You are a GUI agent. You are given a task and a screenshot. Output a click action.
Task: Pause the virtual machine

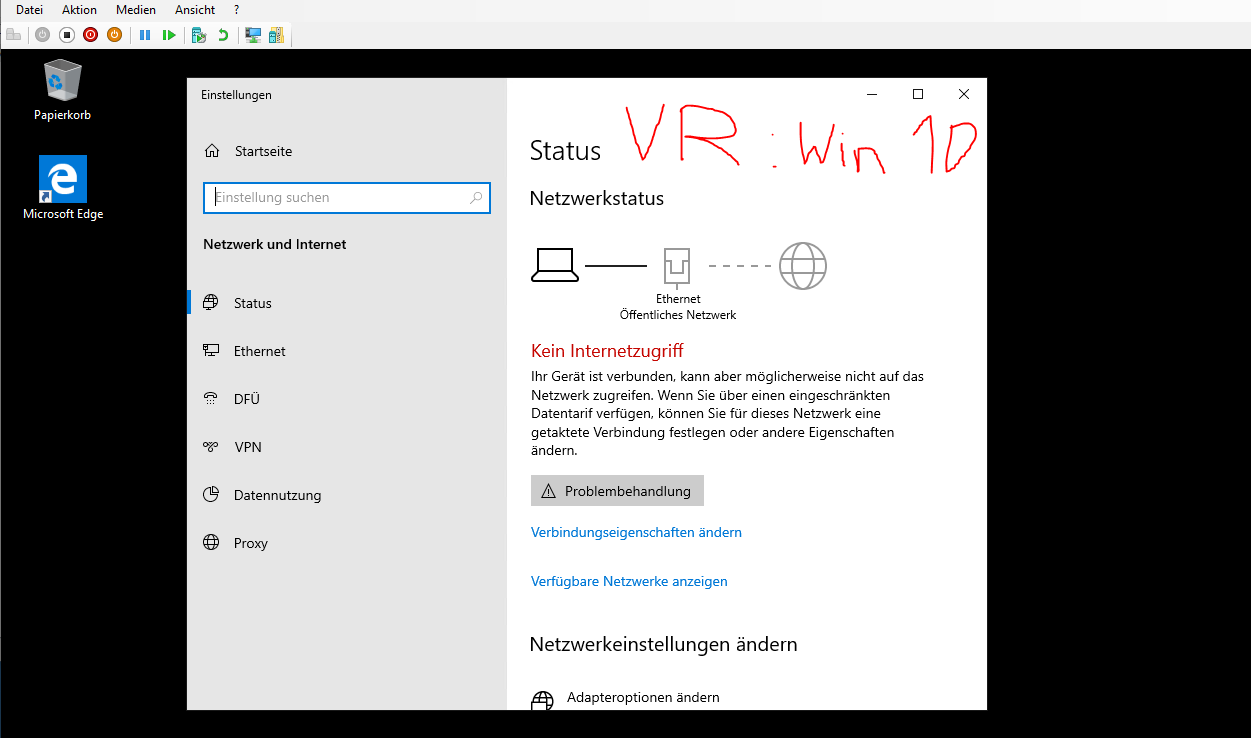tap(145, 35)
